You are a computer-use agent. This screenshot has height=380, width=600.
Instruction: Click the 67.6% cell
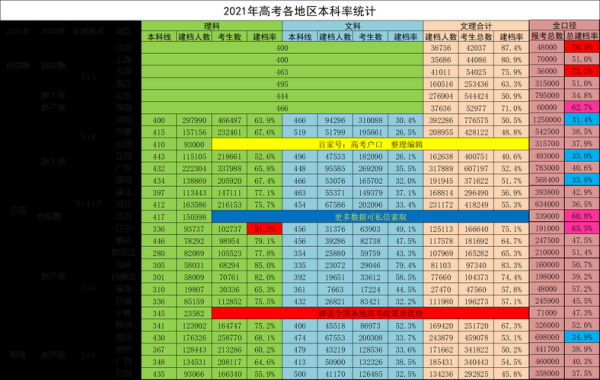pyautogui.click(x=264, y=132)
